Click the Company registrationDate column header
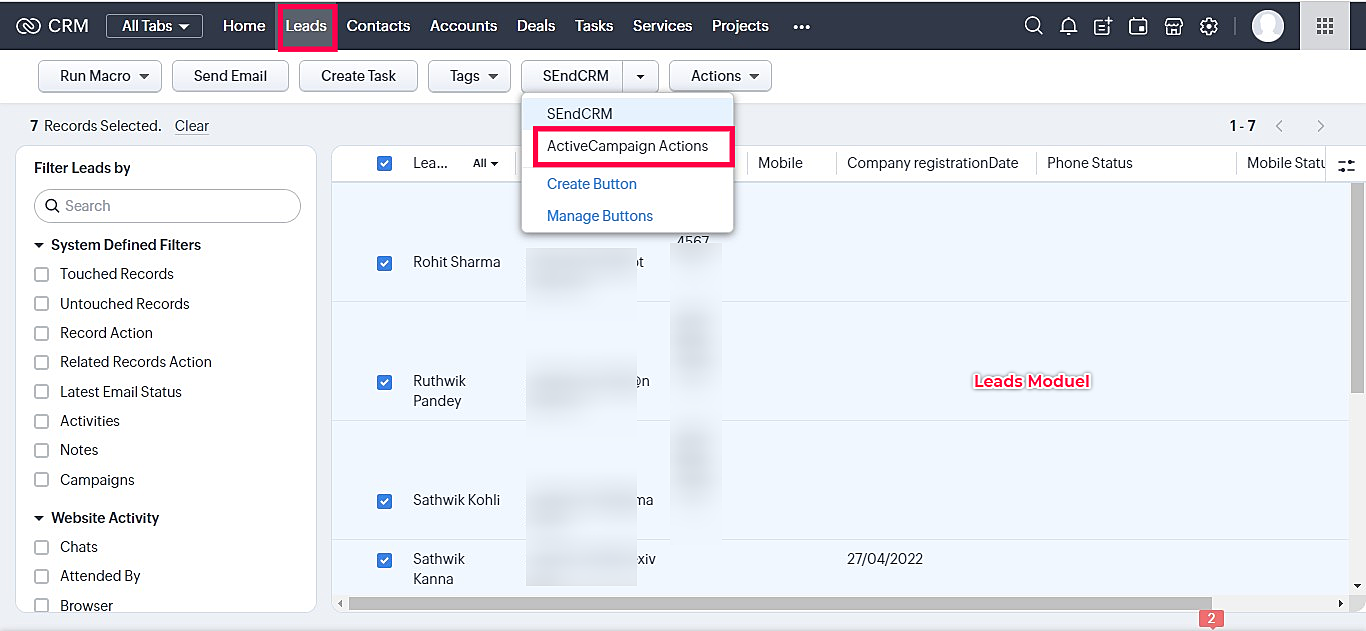Screen dimensions: 1366x631 933,163
